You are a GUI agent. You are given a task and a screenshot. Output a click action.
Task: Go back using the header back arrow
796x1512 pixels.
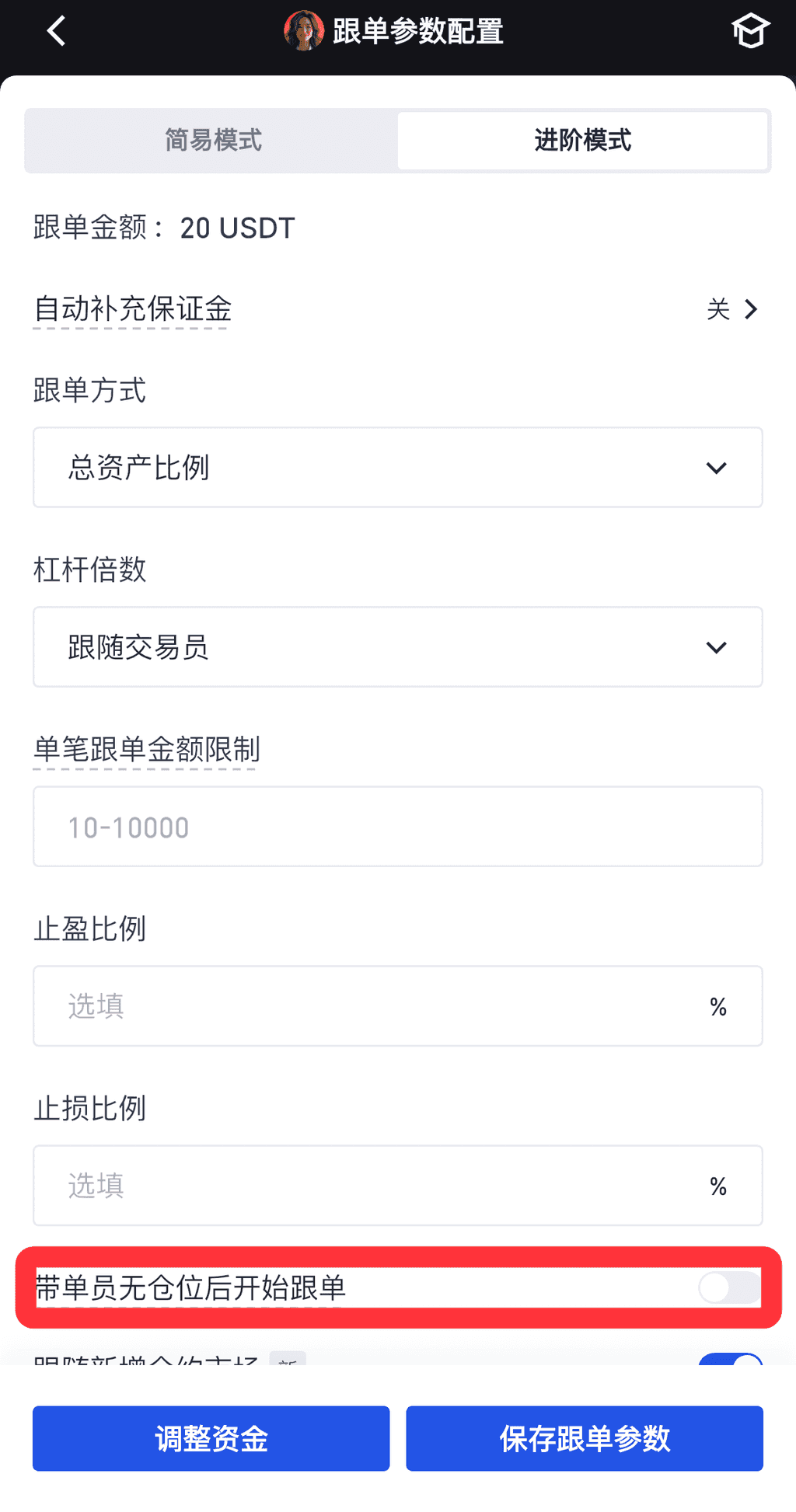tap(56, 32)
